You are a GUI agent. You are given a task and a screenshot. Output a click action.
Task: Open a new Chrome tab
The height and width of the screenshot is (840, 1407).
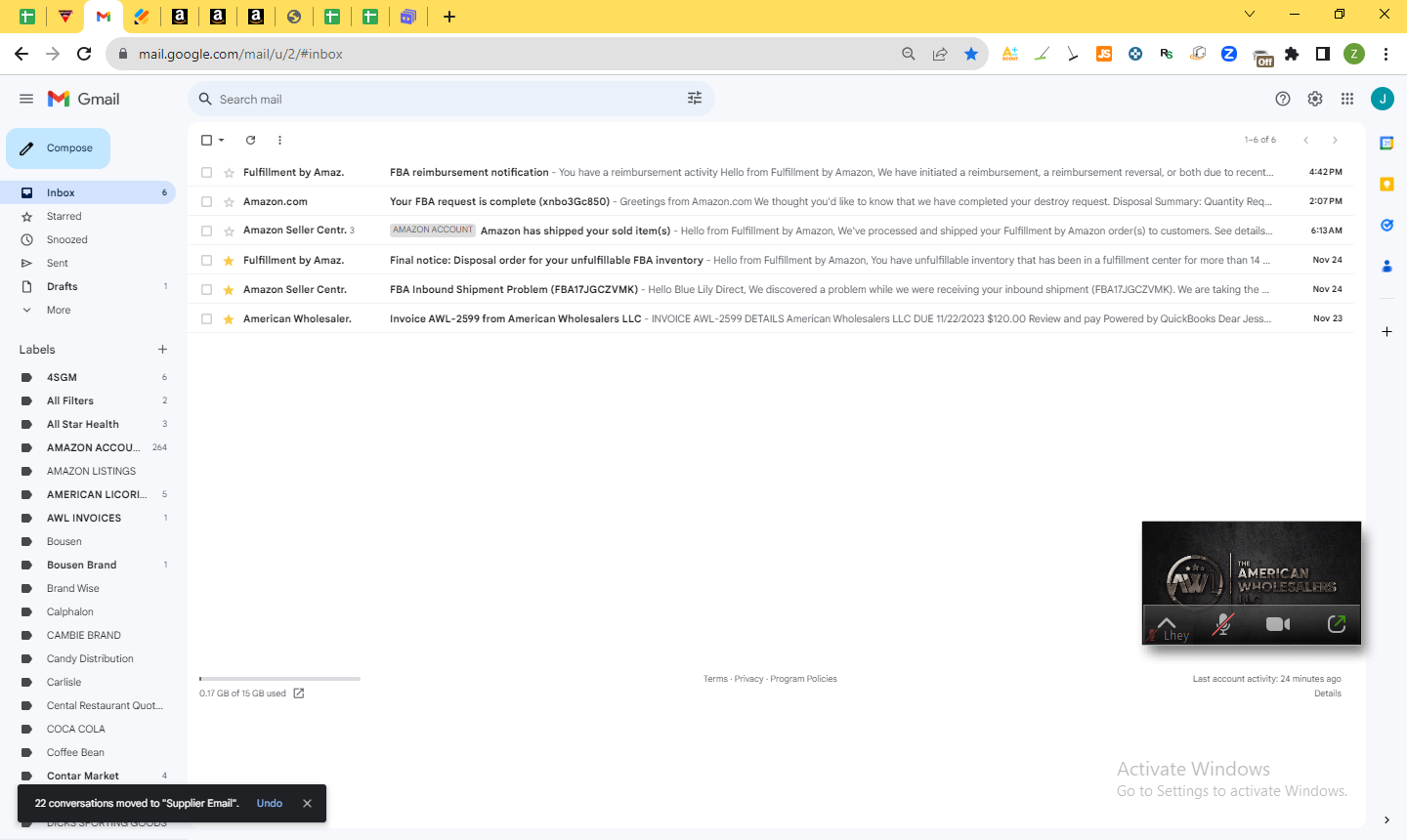click(449, 16)
